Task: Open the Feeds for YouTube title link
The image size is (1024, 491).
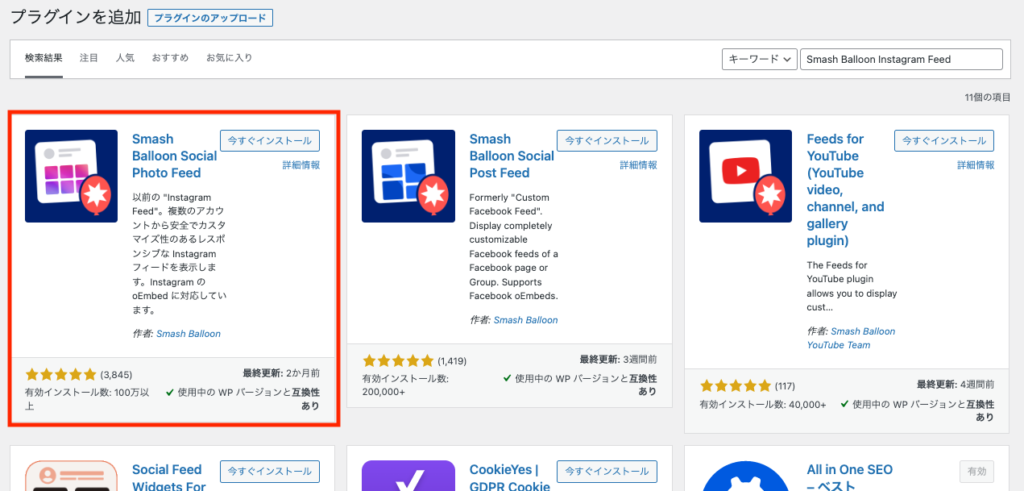Action: [845, 190]
